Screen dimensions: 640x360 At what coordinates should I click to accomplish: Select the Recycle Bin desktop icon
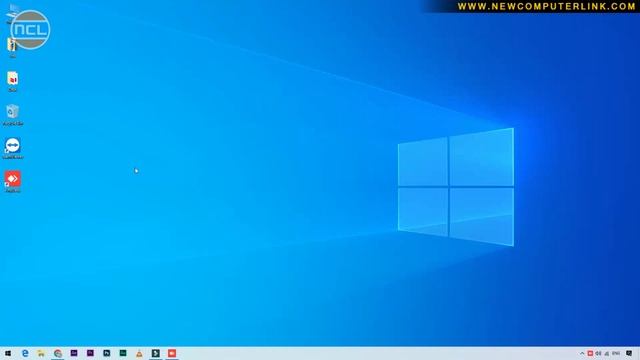point(13,115)
